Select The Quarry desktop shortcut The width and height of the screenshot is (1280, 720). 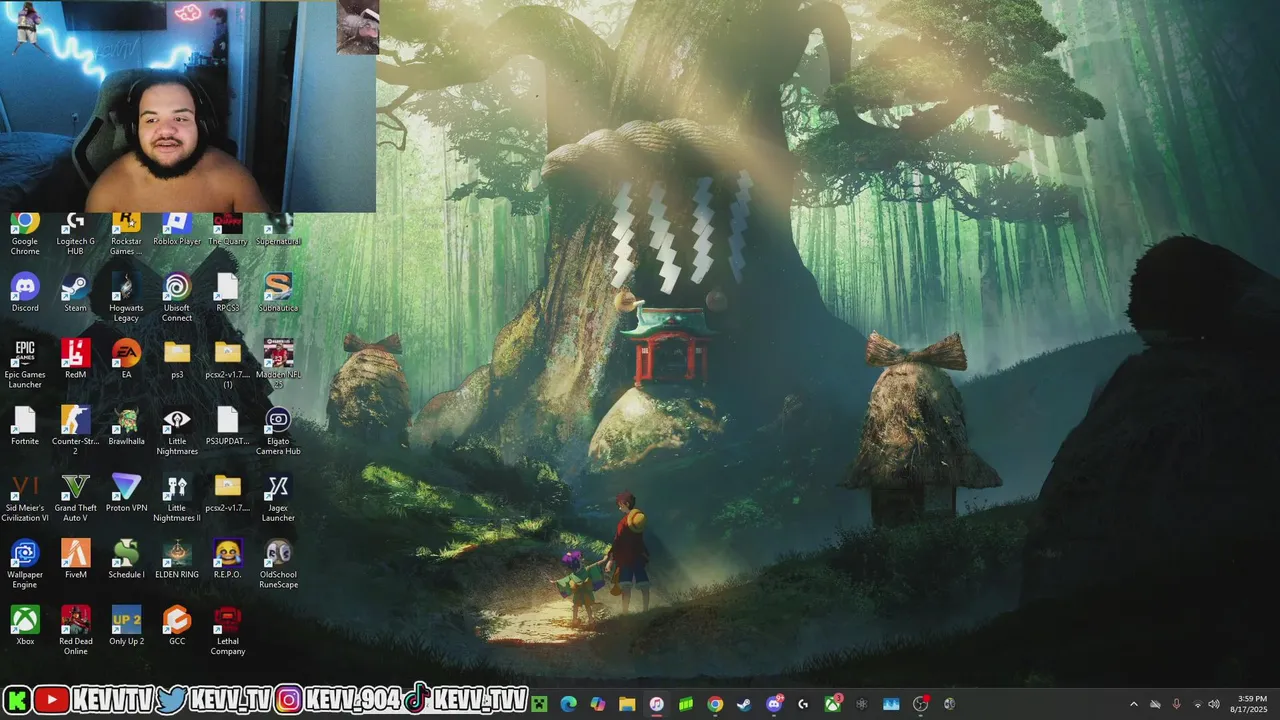click(227, 229)
